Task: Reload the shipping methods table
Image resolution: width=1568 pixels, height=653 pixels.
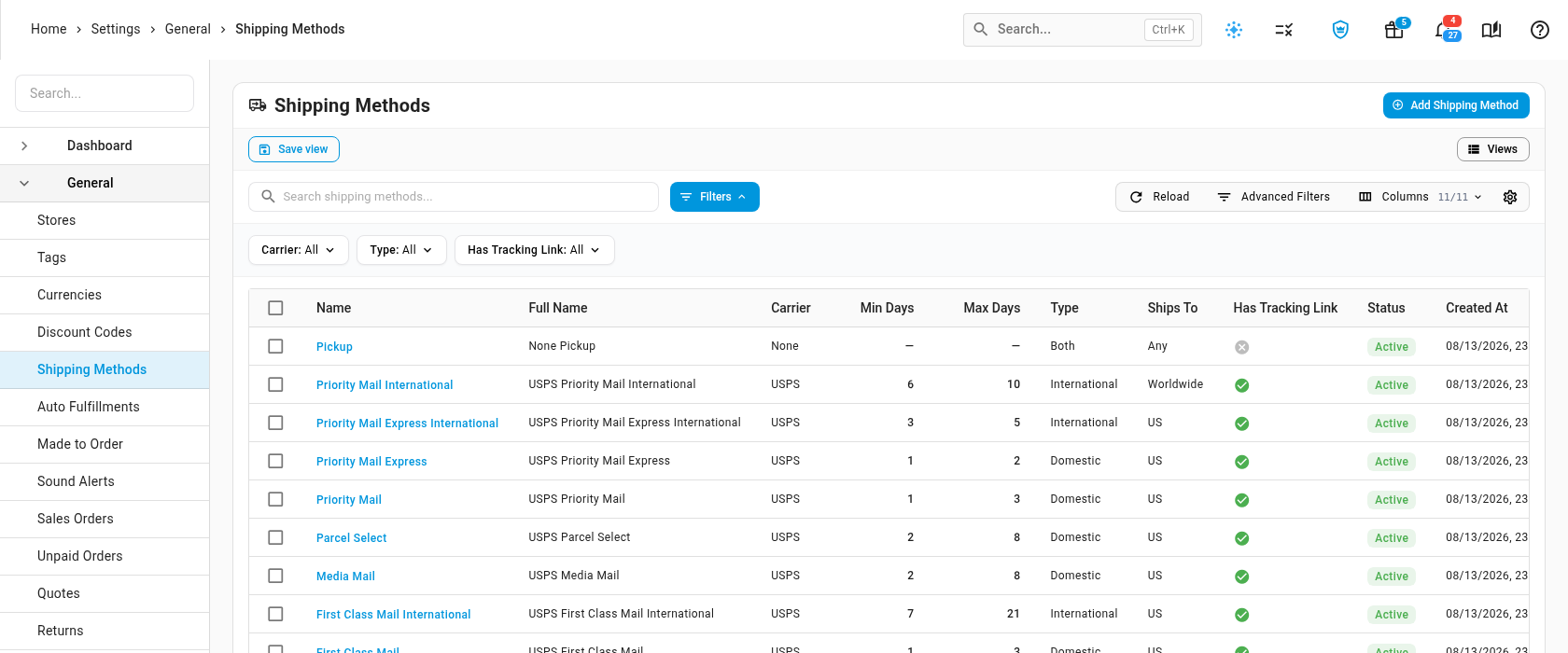Action: 1160,197
